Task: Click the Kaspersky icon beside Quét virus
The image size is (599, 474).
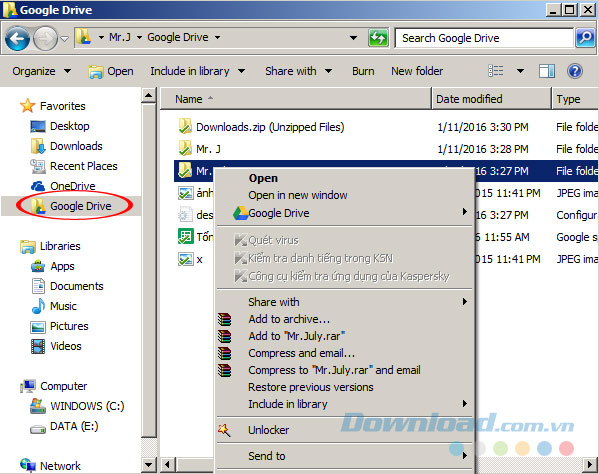Action: pyautogui.click(x=241, y=240)
